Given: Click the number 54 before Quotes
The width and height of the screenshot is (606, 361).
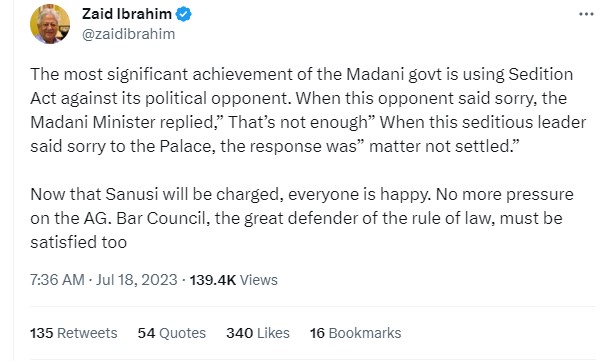Looking at the screenshot, I should tap(146, 333).
